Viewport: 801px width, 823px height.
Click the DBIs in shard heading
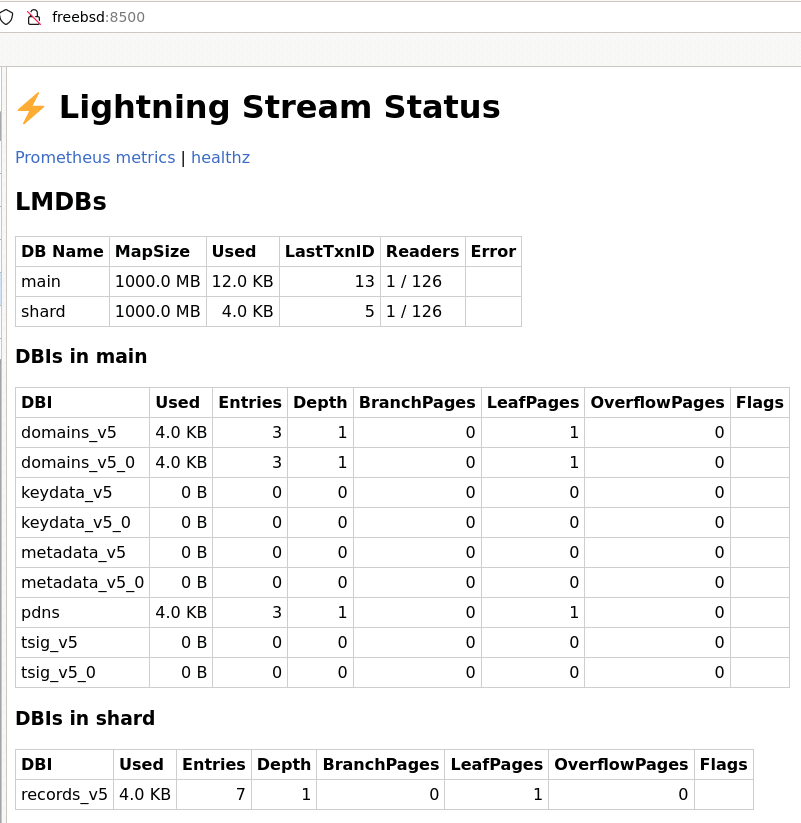point(85,718)
